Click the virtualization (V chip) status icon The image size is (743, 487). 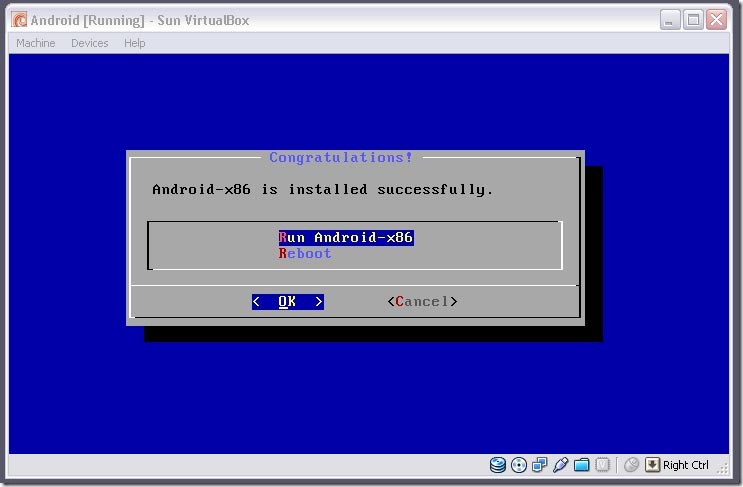click(x=602, y=465)
